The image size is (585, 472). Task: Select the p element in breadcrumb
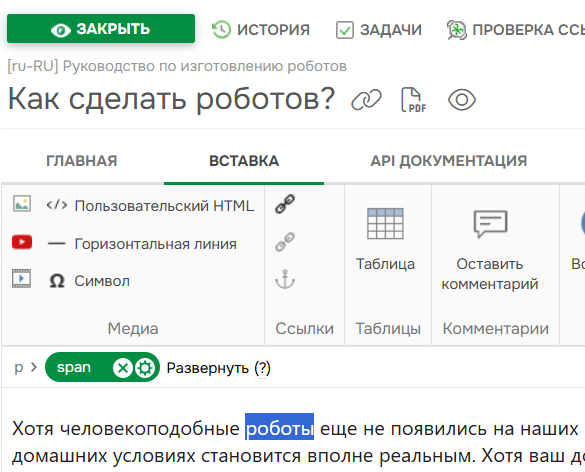pos(19,368)
